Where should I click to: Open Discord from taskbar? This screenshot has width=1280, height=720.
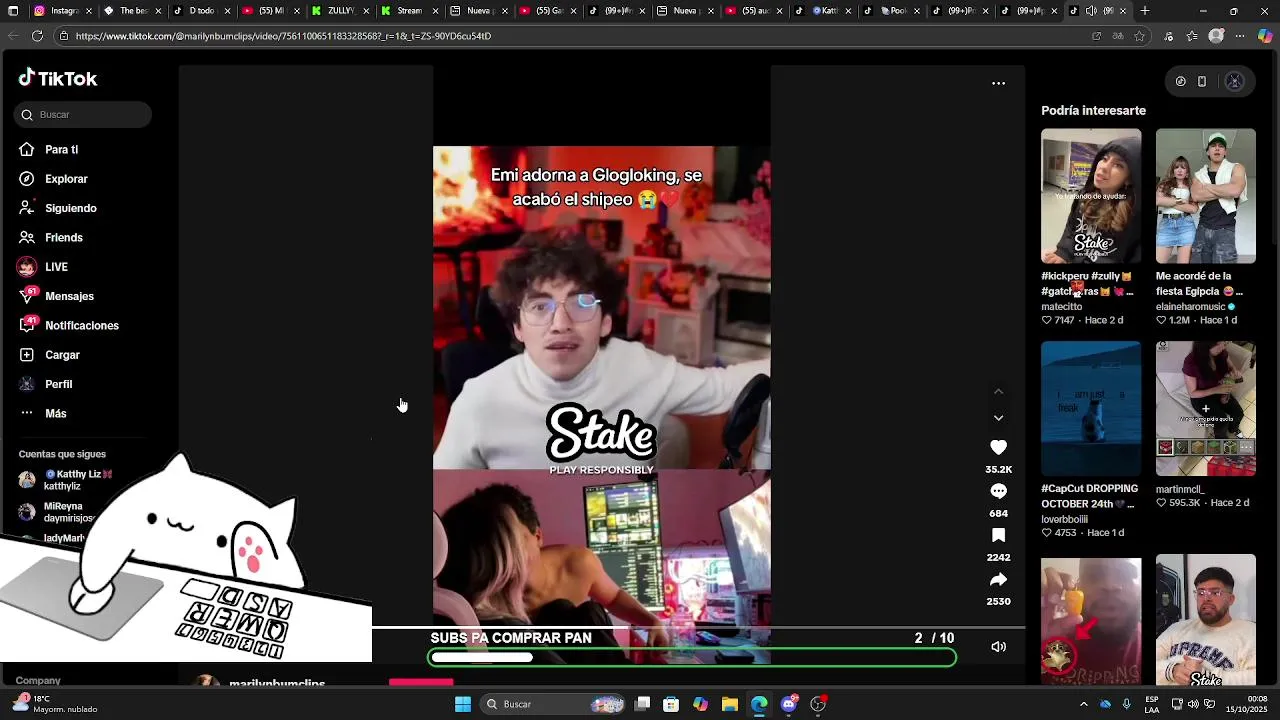click(789, 704)
